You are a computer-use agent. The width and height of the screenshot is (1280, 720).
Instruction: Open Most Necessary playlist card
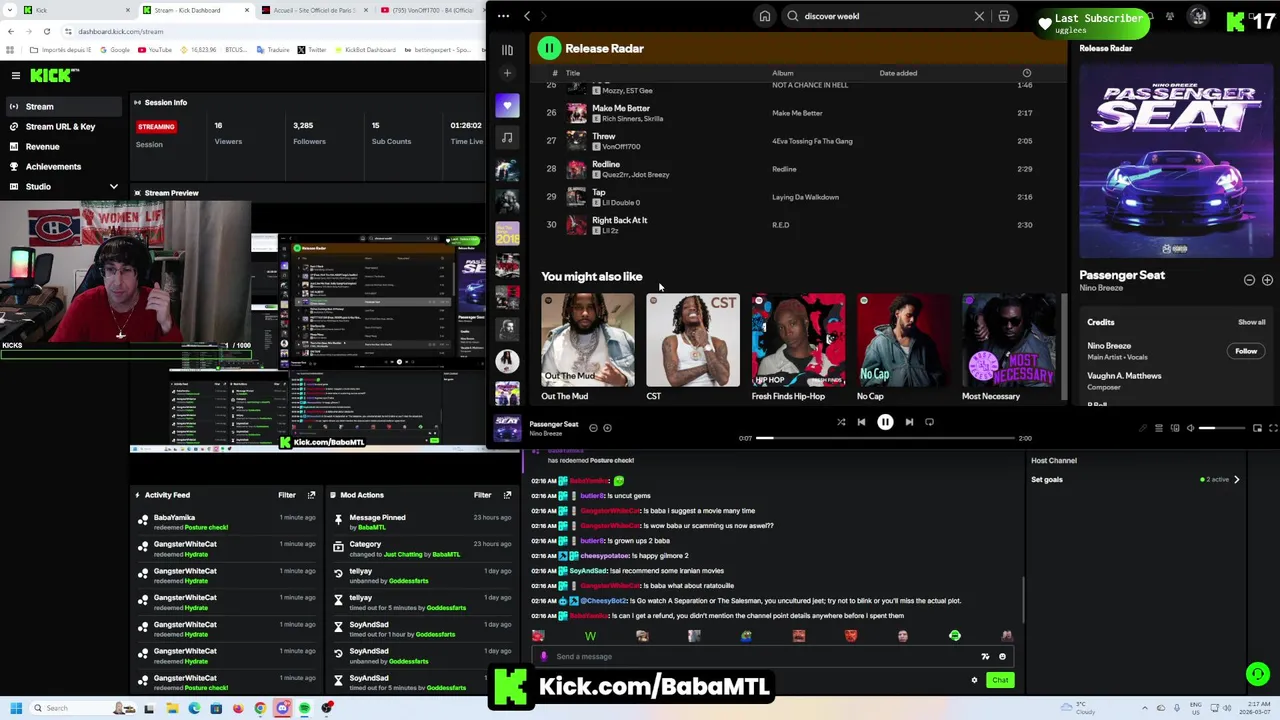(1008, 347)
